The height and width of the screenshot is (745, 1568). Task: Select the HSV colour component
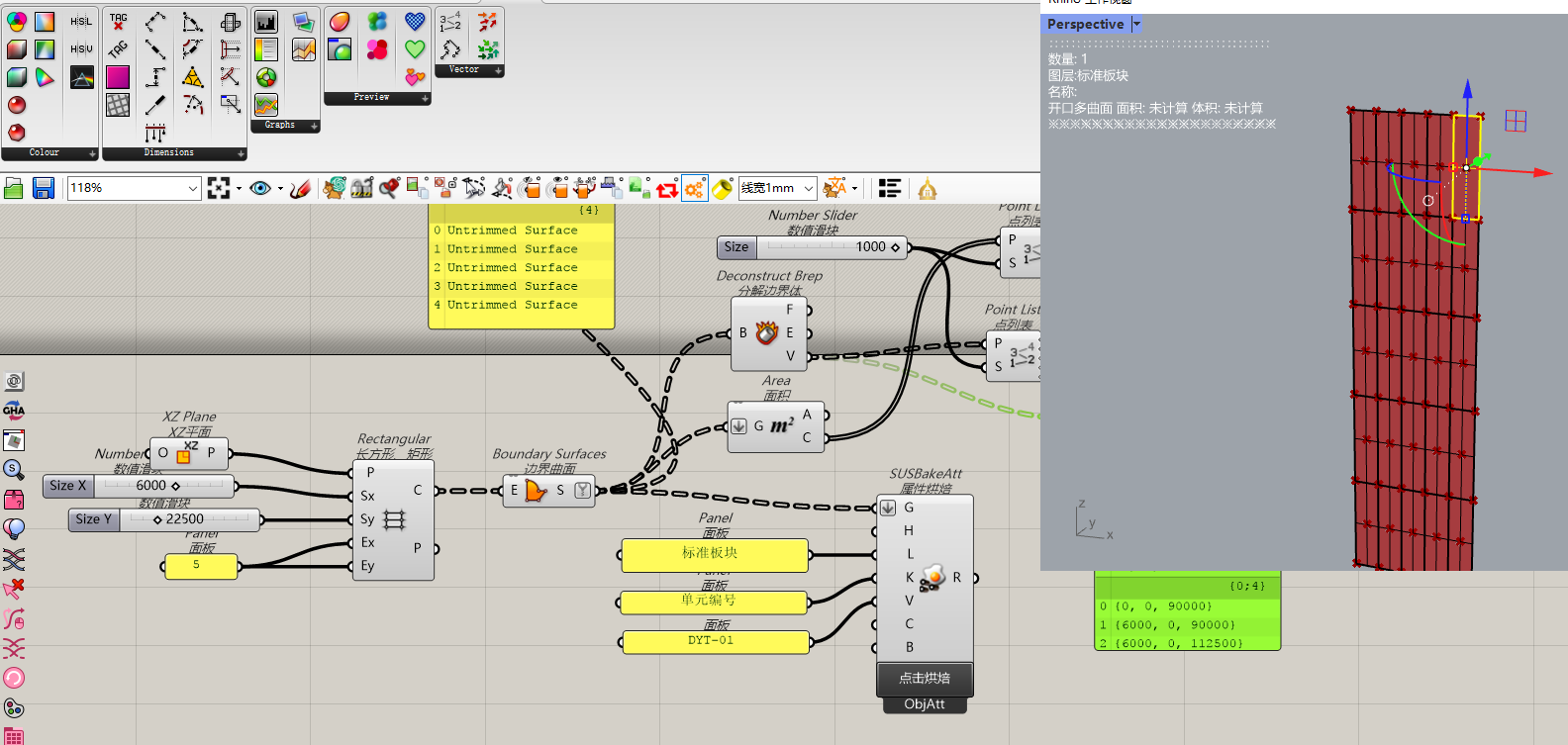81,48
